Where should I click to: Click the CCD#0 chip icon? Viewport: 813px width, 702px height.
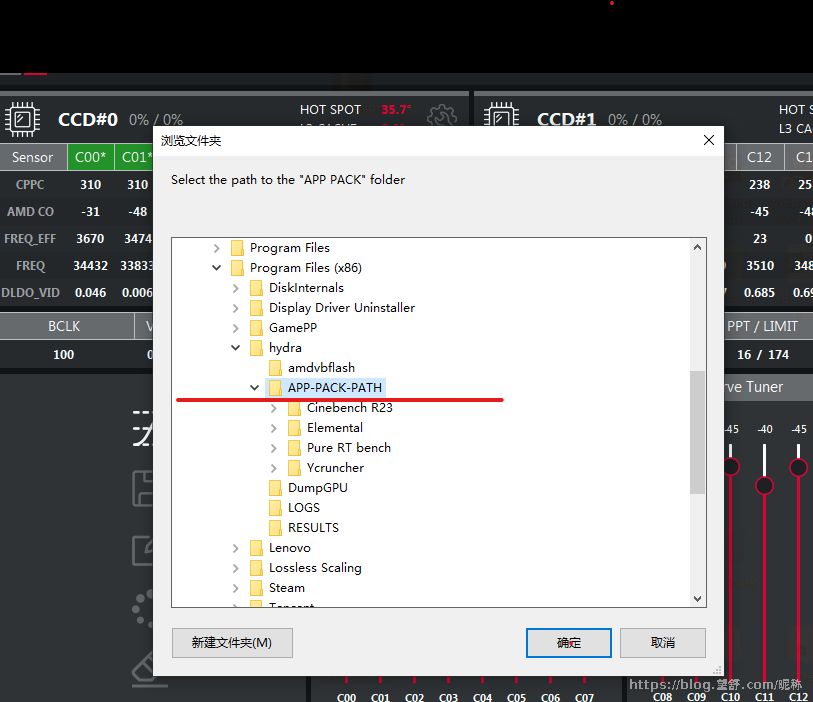point(22,119)
